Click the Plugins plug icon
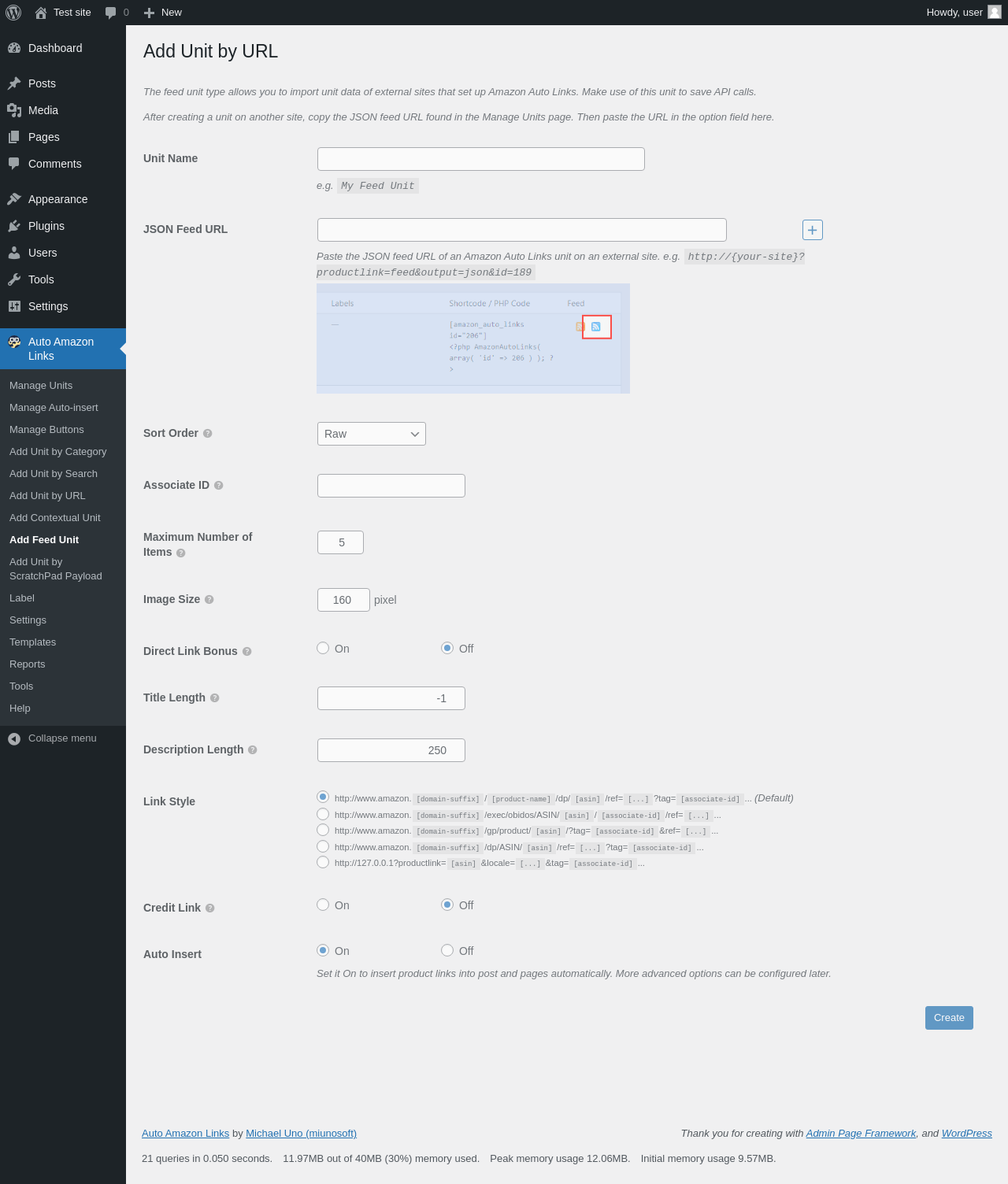Image resolution: width=1008 pixels, height=1184 pixels. point(14,226)
